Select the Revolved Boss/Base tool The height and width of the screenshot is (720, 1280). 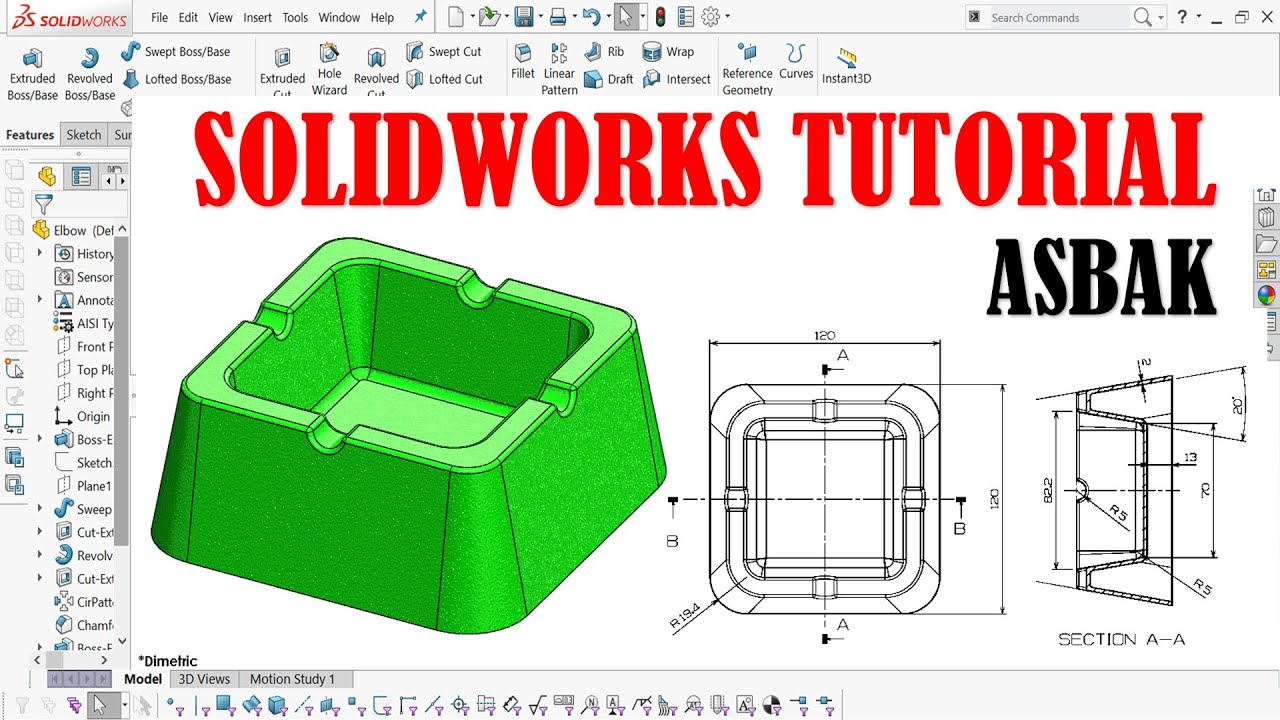pyautogui.click(x=90, y=74)
